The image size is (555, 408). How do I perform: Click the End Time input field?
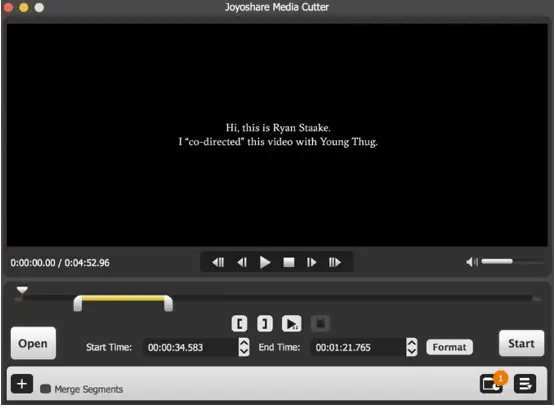click(358, 347)
